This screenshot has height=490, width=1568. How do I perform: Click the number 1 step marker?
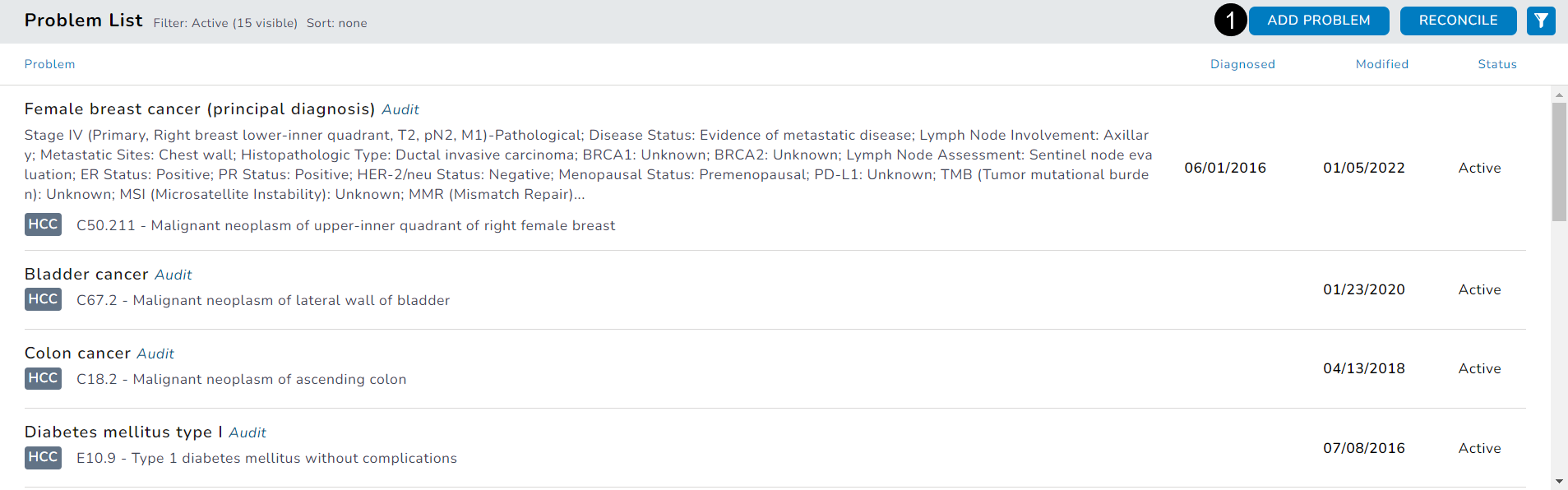click(1230, 21)
